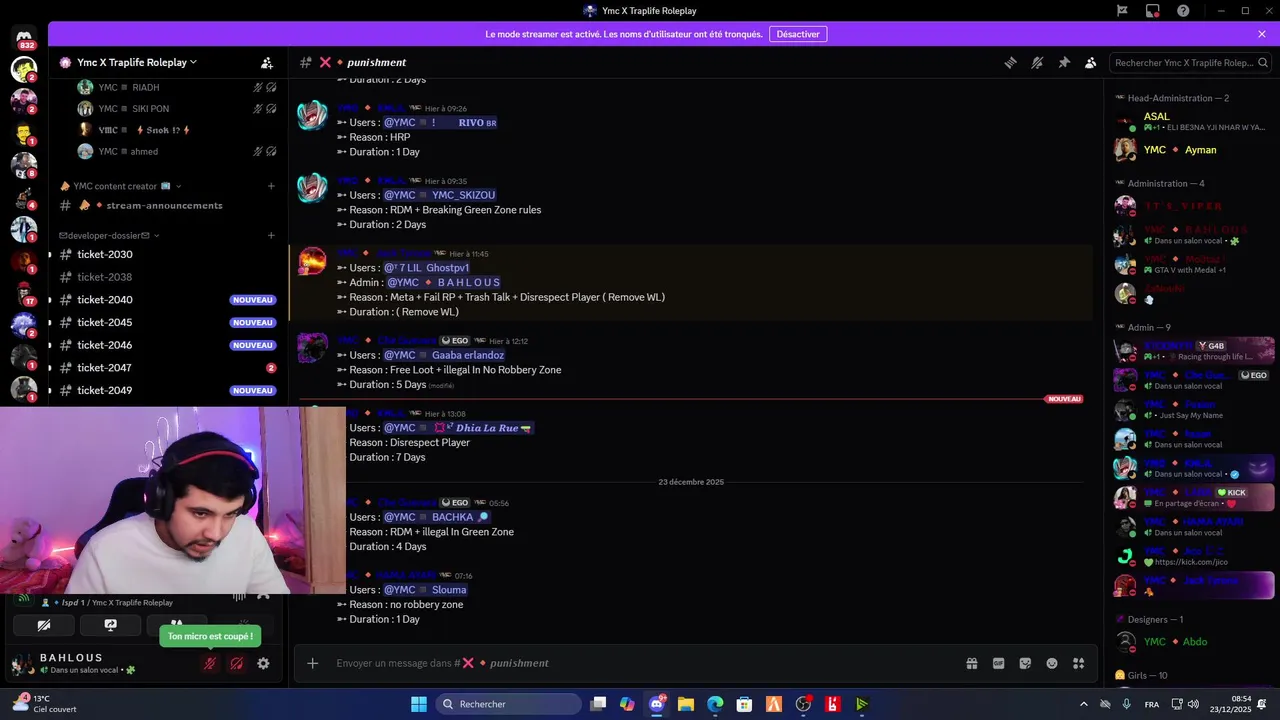
Task: Click message field Envoyer un message
Action: tap(640, 663)
